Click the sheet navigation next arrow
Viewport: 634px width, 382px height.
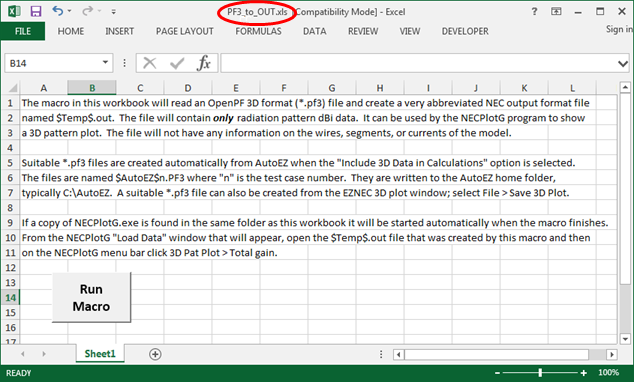(x=44, y=354)
